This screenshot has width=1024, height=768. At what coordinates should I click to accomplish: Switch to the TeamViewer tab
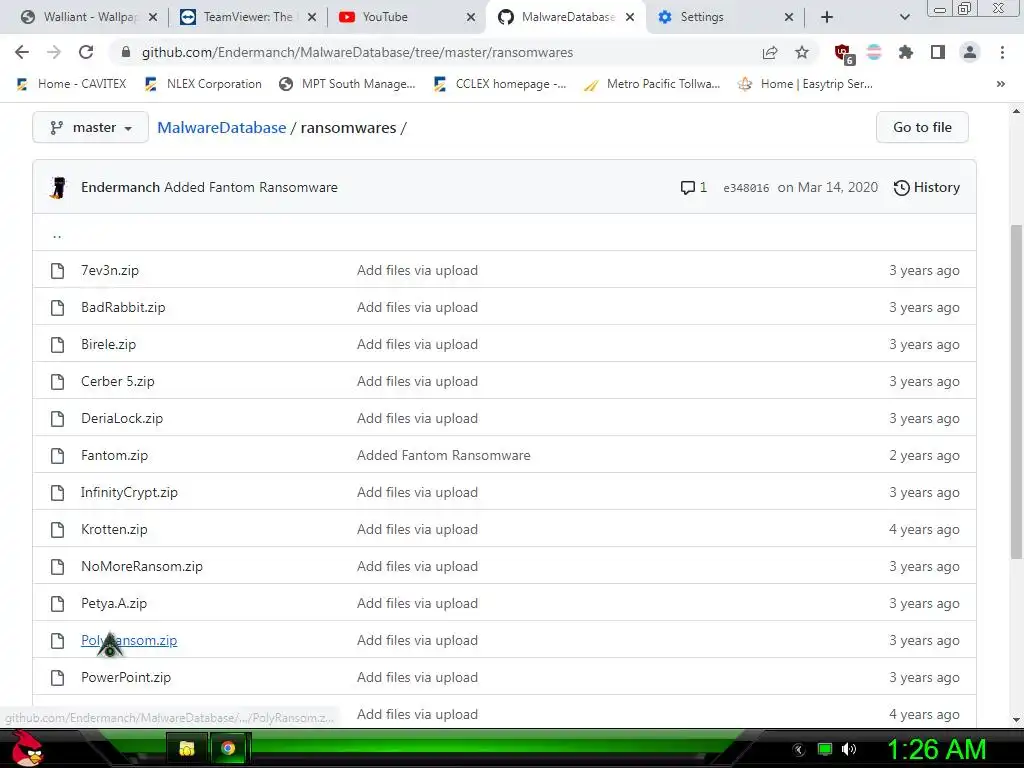[248, 17]
